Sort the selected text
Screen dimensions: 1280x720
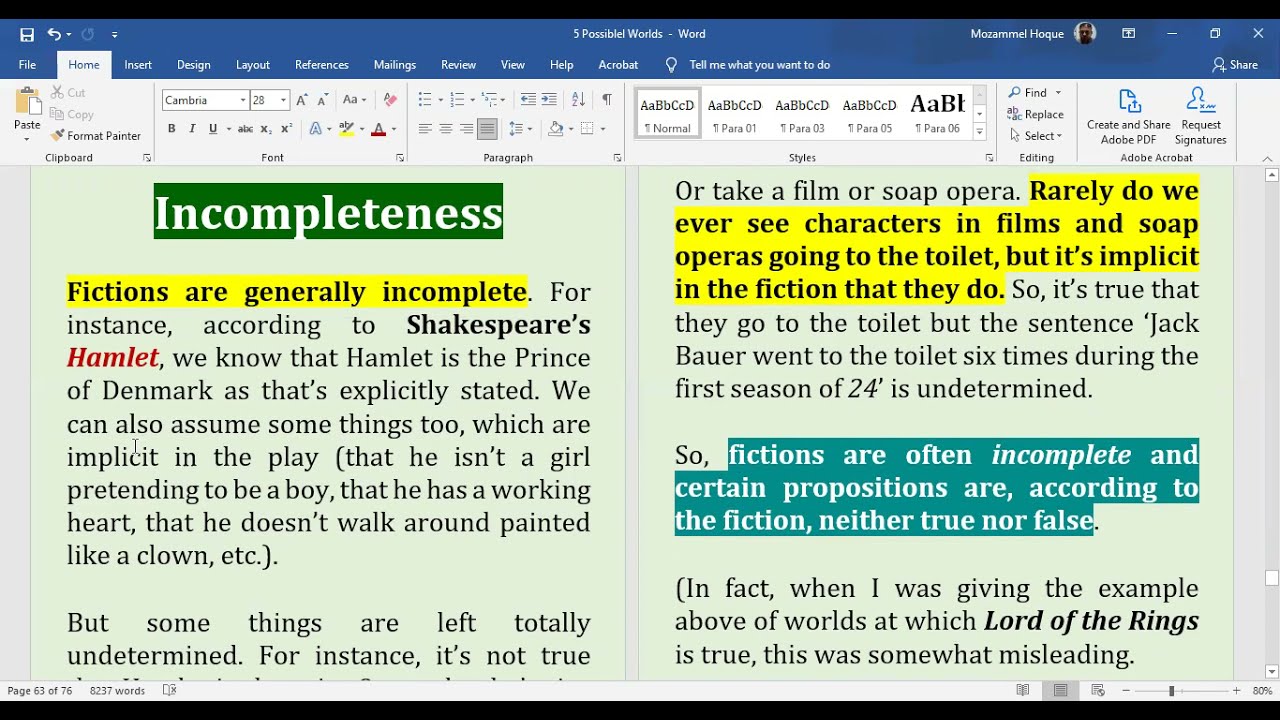[578, 100]
